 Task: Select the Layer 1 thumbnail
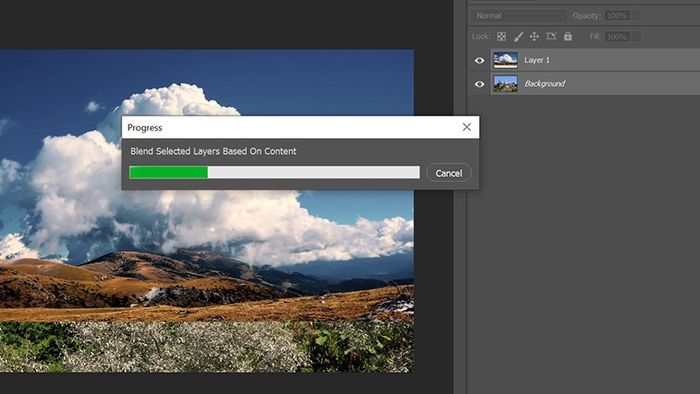505,60
